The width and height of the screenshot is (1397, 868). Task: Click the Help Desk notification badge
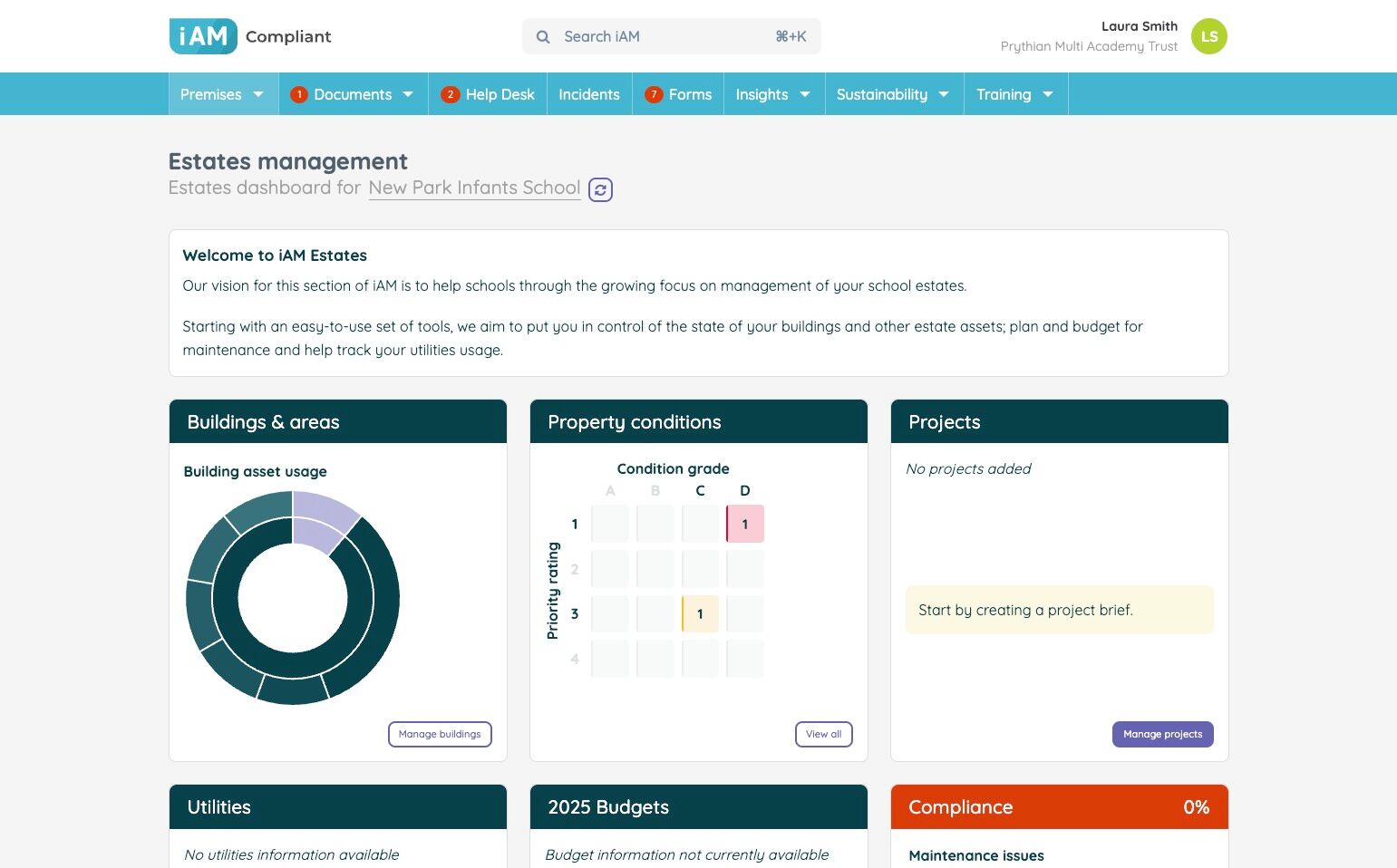450,94
